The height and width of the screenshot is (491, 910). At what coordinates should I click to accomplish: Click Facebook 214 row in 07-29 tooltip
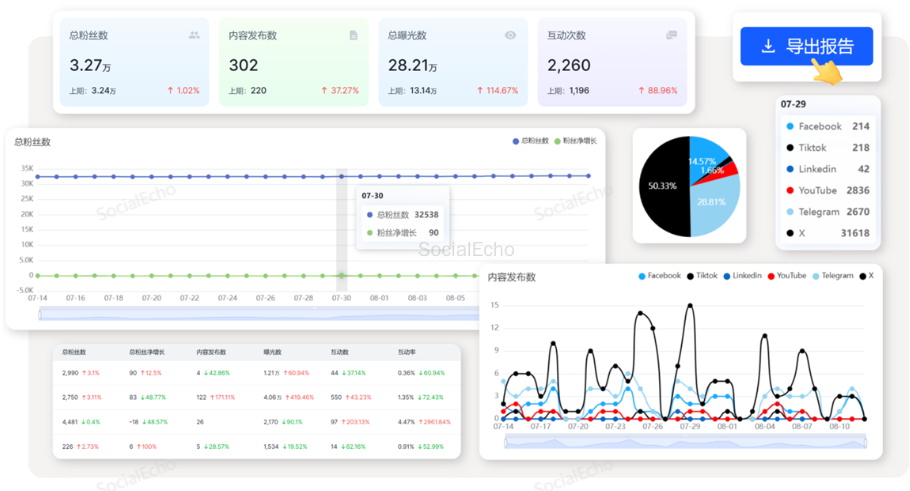828,127
